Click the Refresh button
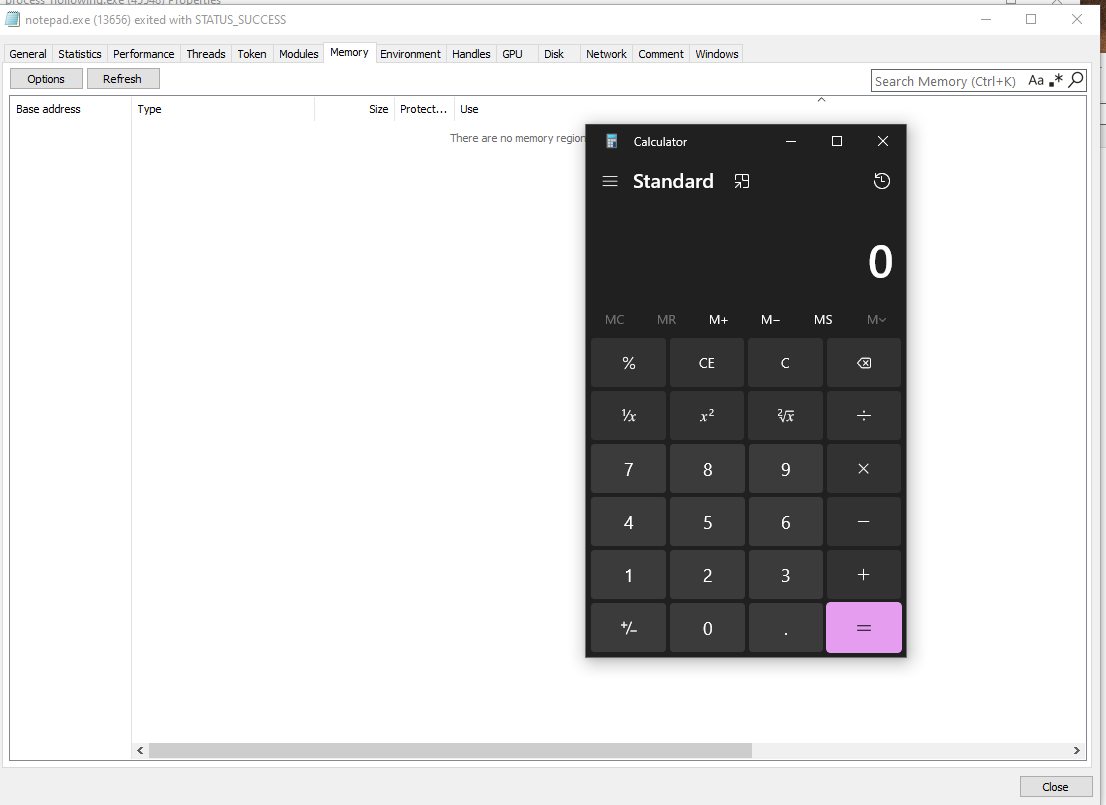 [x=123, y=79]
